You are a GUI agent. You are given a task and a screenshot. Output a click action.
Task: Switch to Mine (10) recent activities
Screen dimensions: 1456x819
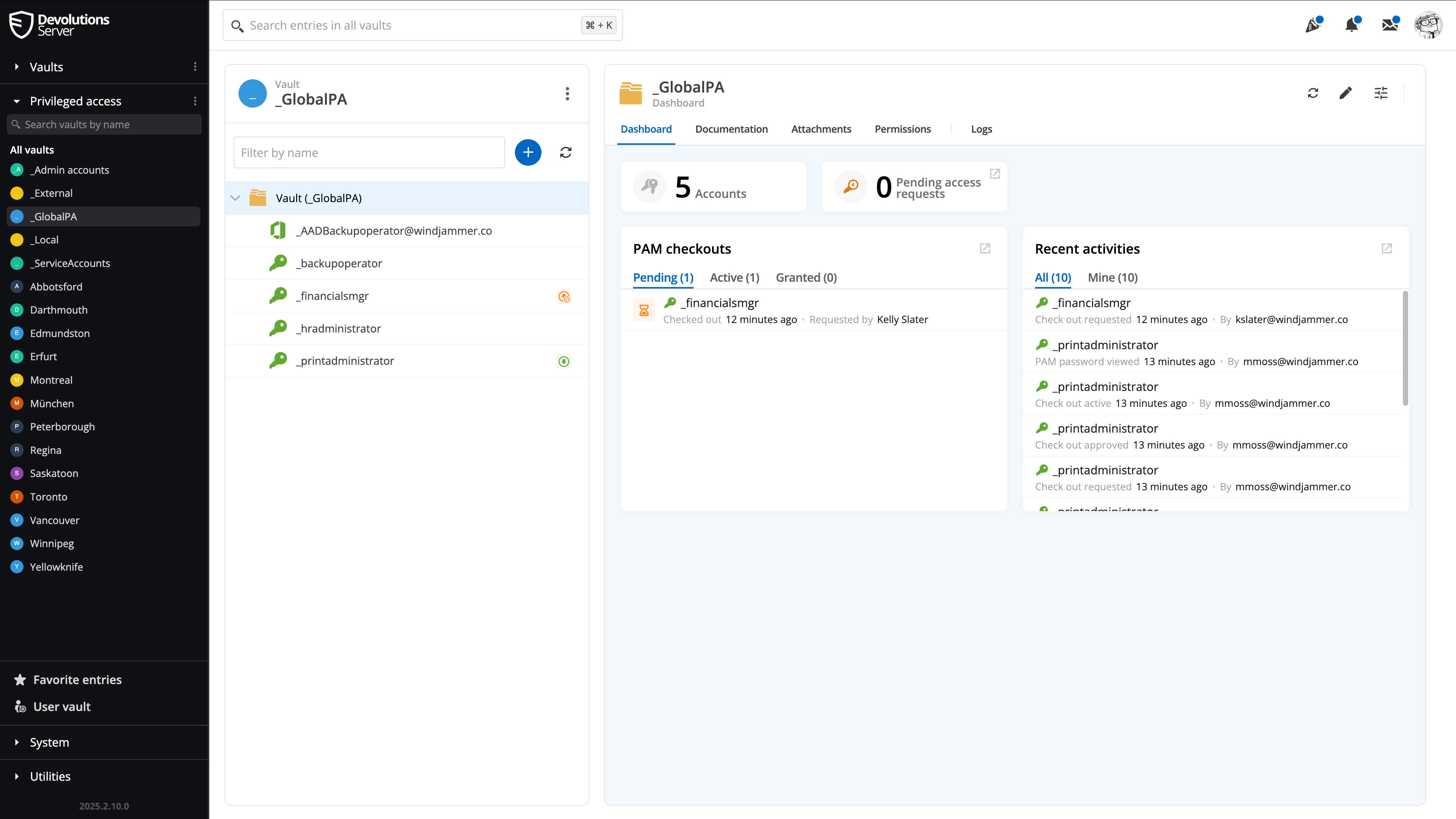pyautogui.click(x=1112, y=278)
